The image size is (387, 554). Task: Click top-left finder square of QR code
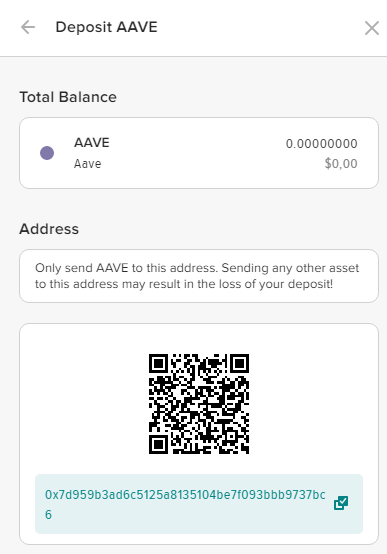pos(158,364)
